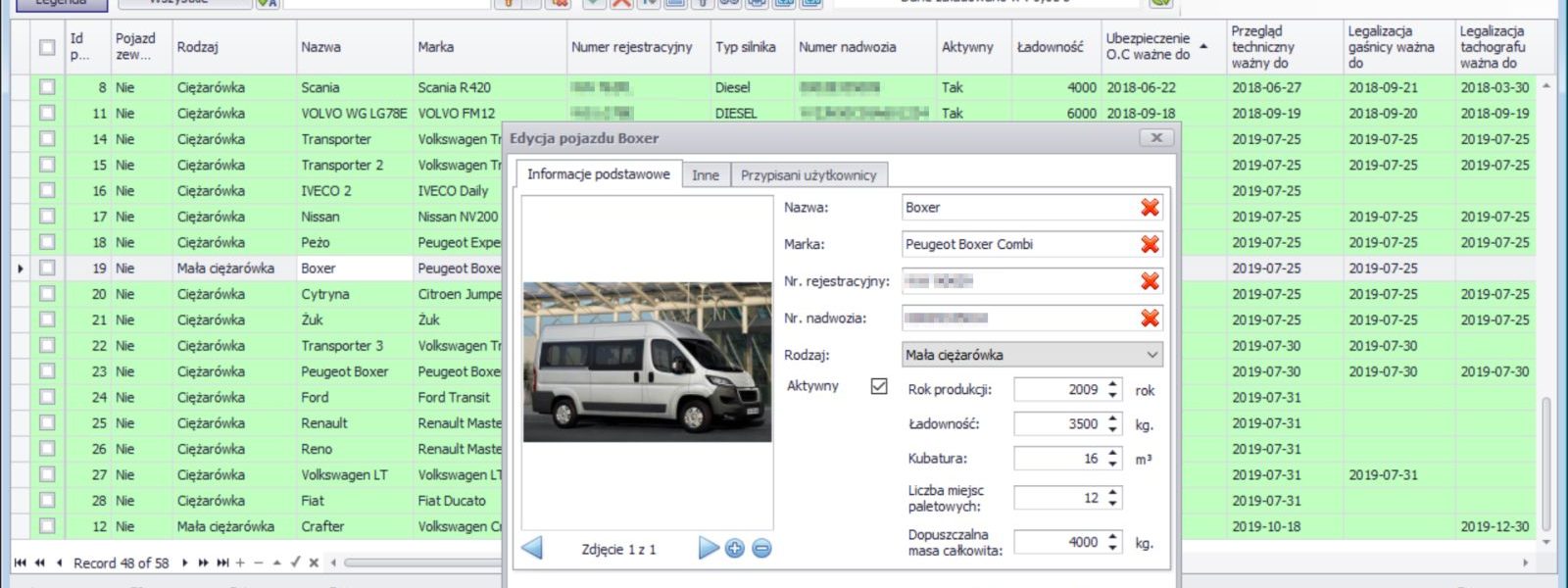Clear the Nr. rejestracyjny field
The height and width of the screenshot is (588, 1568).
tap(1150, 281)
